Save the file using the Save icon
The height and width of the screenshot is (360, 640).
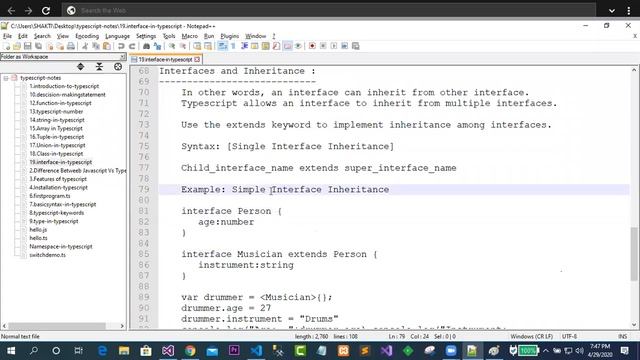pyautogui.click(x=28, y=46)
